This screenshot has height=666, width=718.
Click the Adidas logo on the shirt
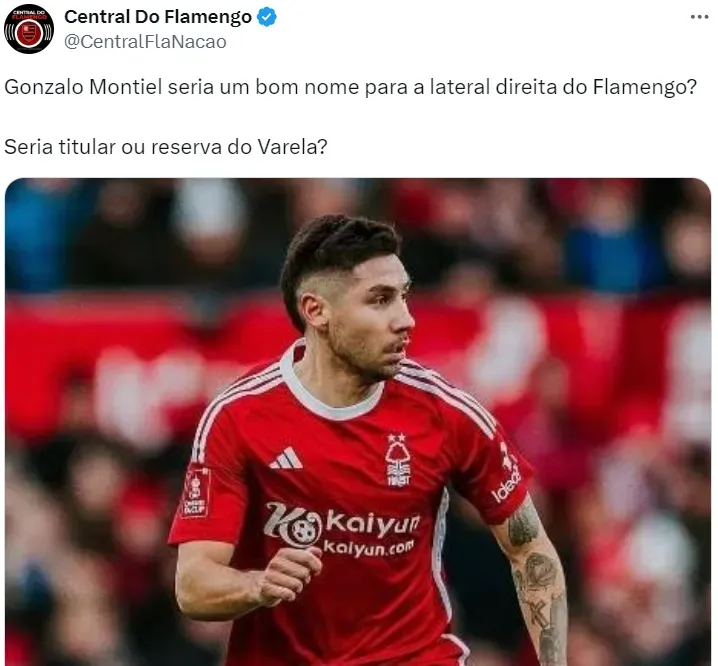[x=287, y=459]
